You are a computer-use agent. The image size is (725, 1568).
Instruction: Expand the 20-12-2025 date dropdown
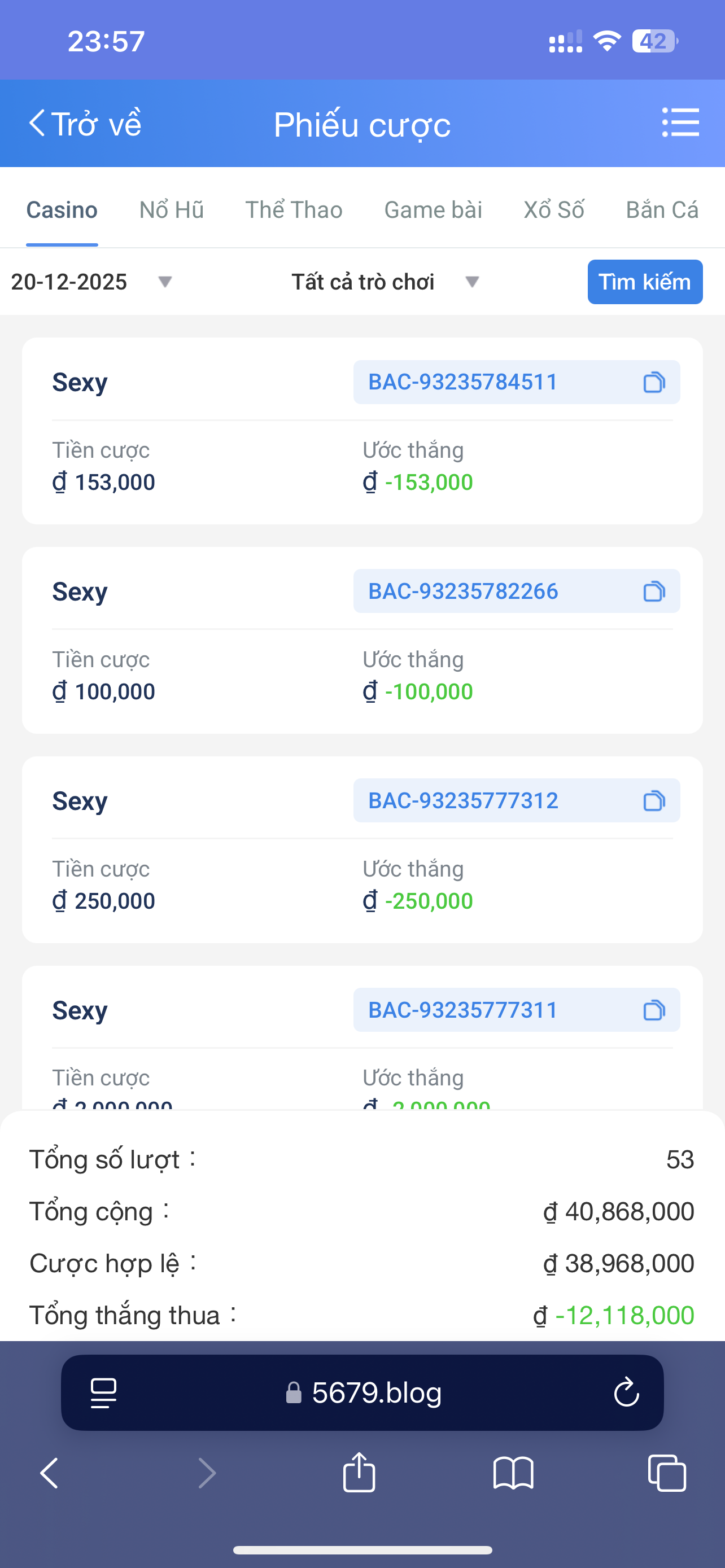click(91, 282)
